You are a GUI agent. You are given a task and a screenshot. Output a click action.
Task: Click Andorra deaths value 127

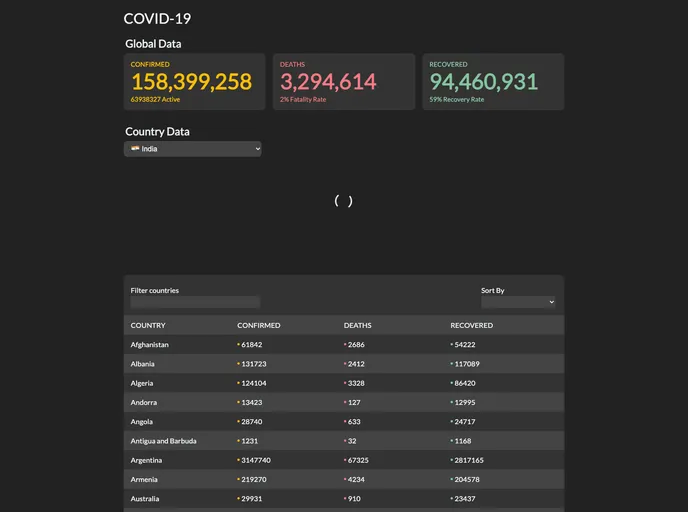pyautogui.click(x=354, y=402)
